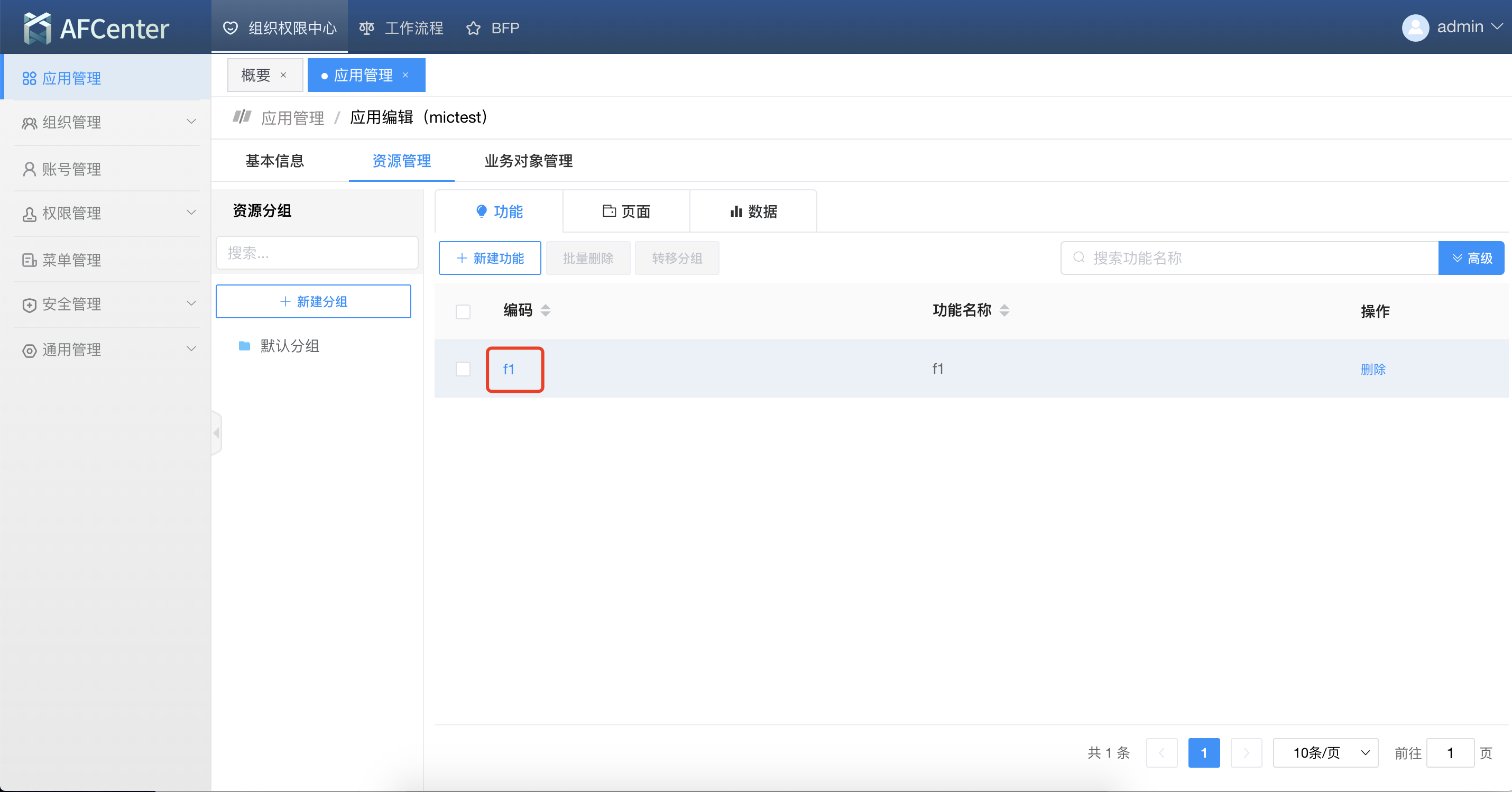Expand the 通用管理 sidebar chevron
The image size is (1512, 792).
[191, 349]
